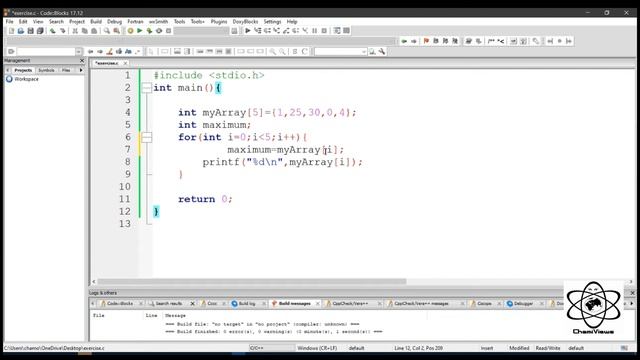This screenshot has width=640, height=360.
Task: Click the 'Read/Write' status bar entry
Action: pyautogui.click(x=548, y=348)
